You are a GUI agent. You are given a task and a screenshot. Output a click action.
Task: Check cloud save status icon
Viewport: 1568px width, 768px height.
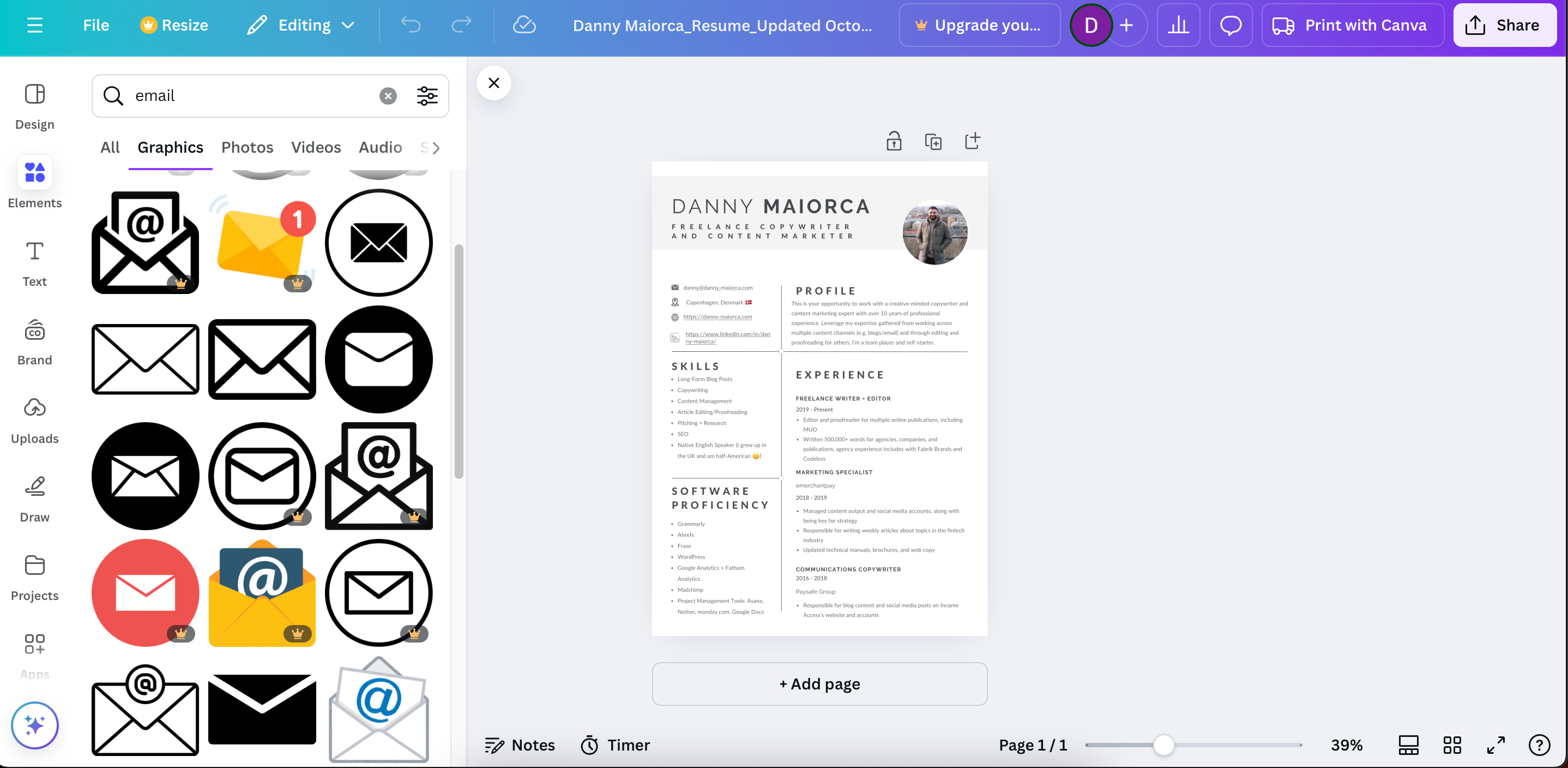[x=524, y=25]
